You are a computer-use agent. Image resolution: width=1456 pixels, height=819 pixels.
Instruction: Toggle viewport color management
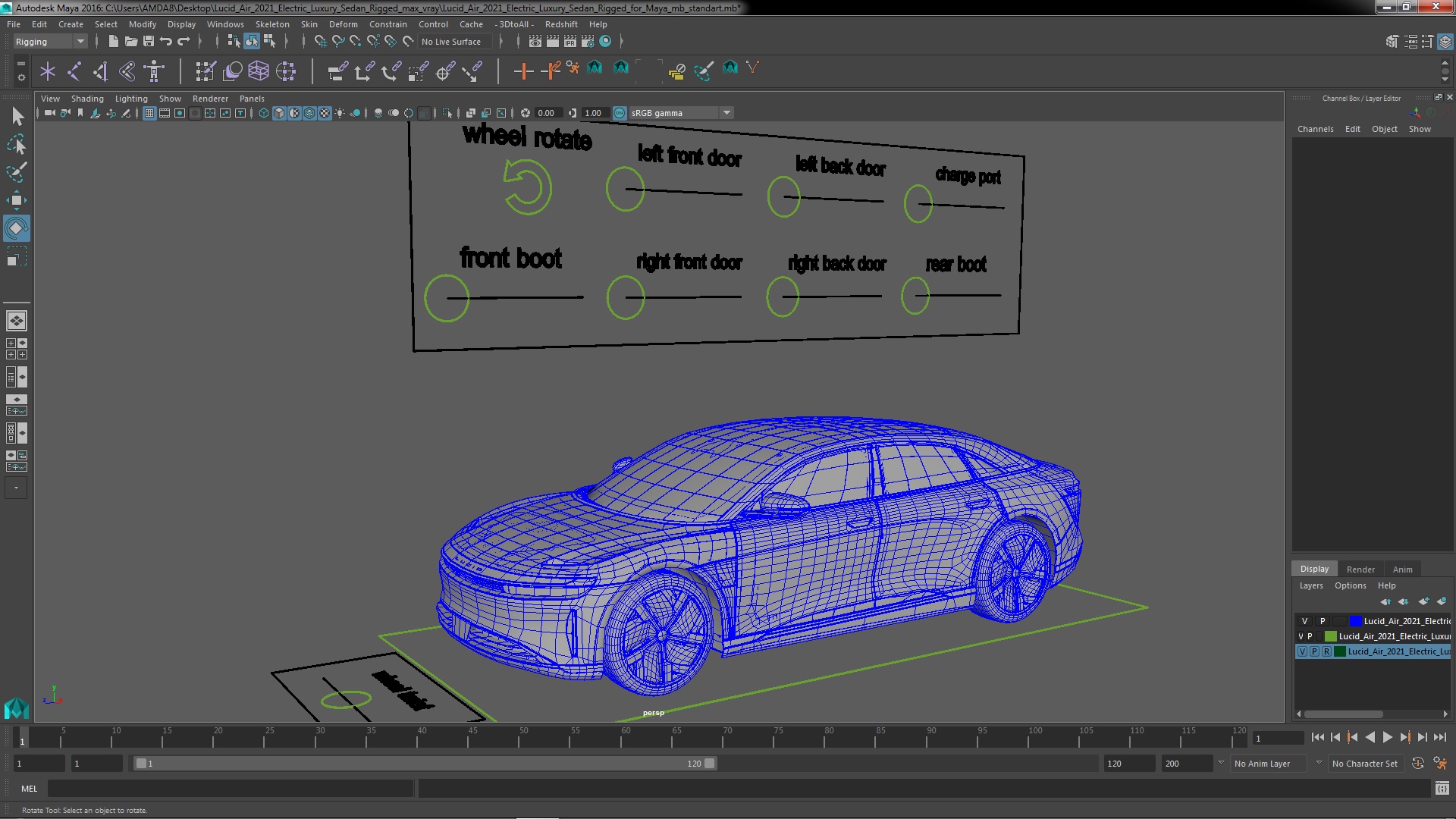coord(620,113)
